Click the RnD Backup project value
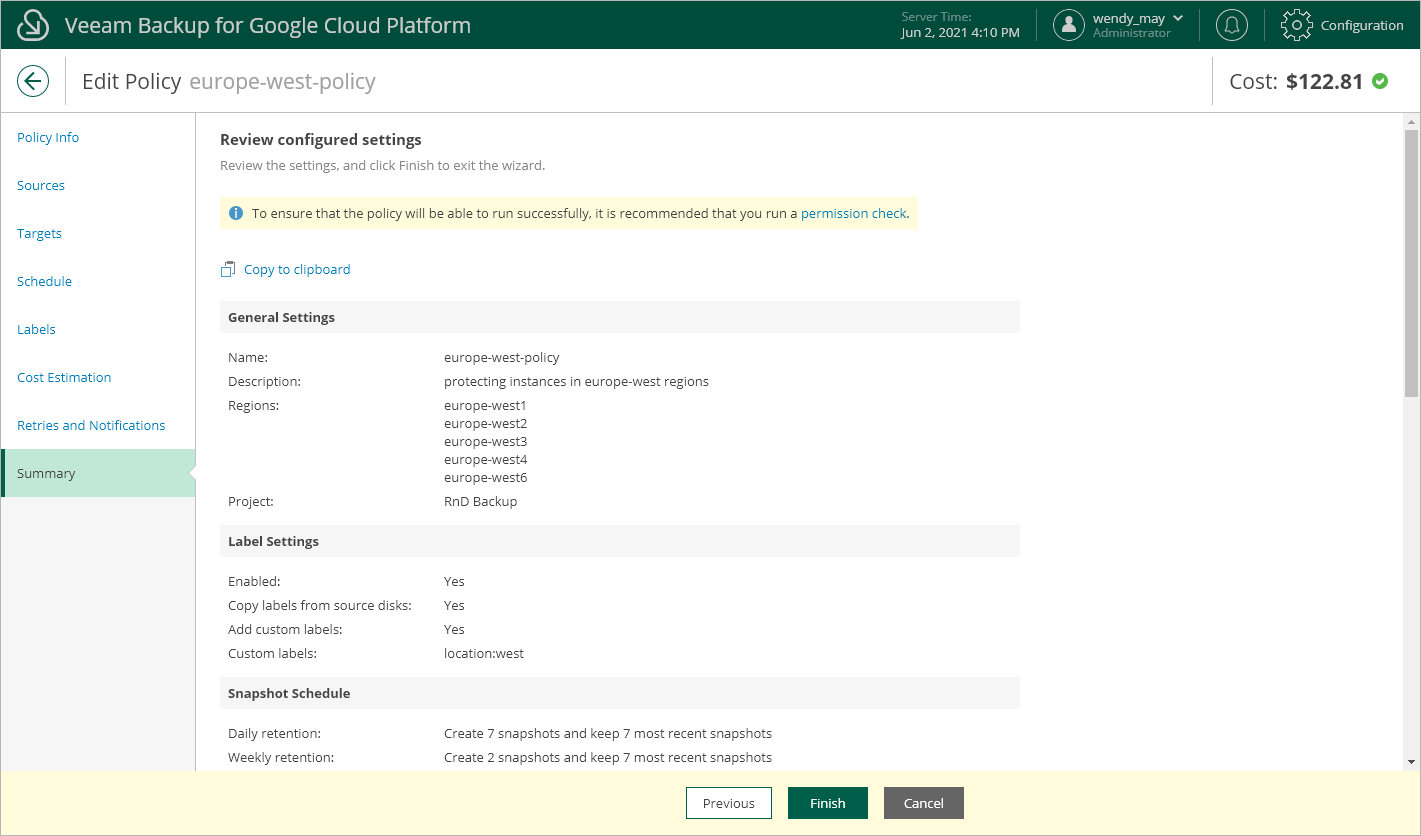Viewport: 1421px width, 836px height. (x=481, y=501)
